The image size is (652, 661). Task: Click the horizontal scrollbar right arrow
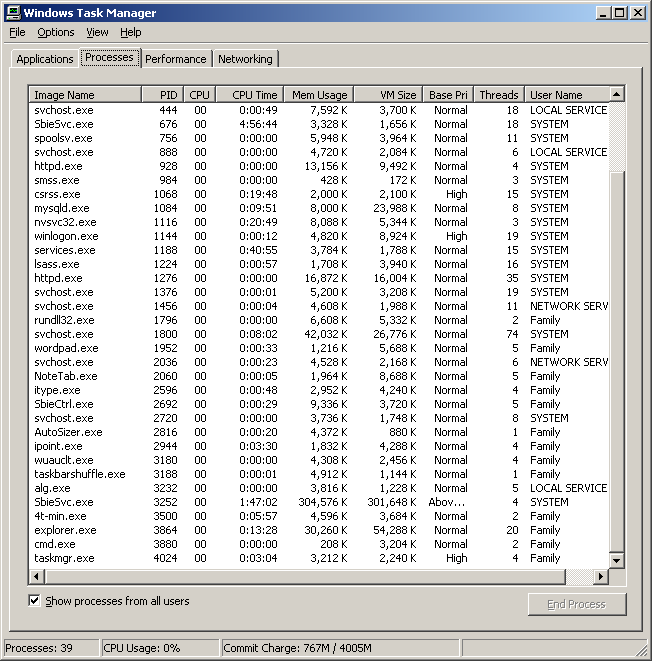tap(601, 576)
